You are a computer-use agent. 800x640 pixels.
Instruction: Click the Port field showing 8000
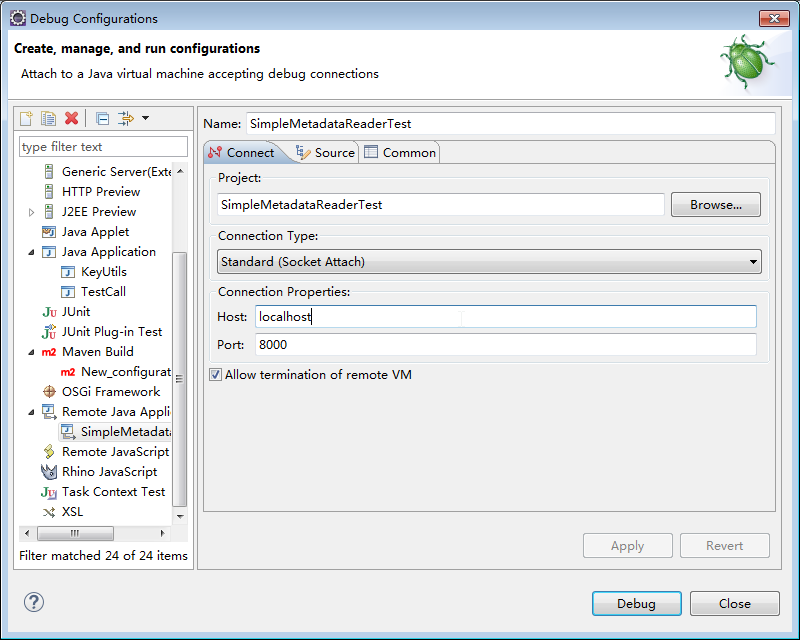[506, 344]
